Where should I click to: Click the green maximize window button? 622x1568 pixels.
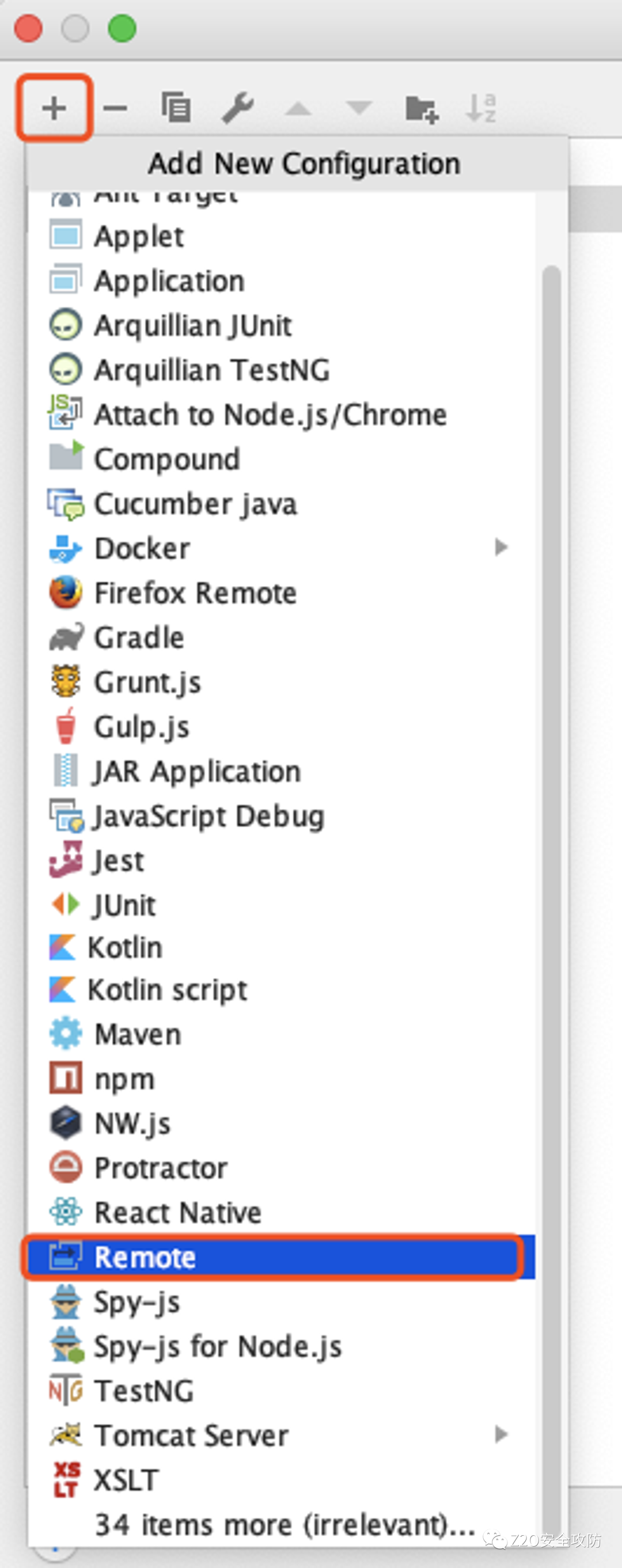pos(122,29)
